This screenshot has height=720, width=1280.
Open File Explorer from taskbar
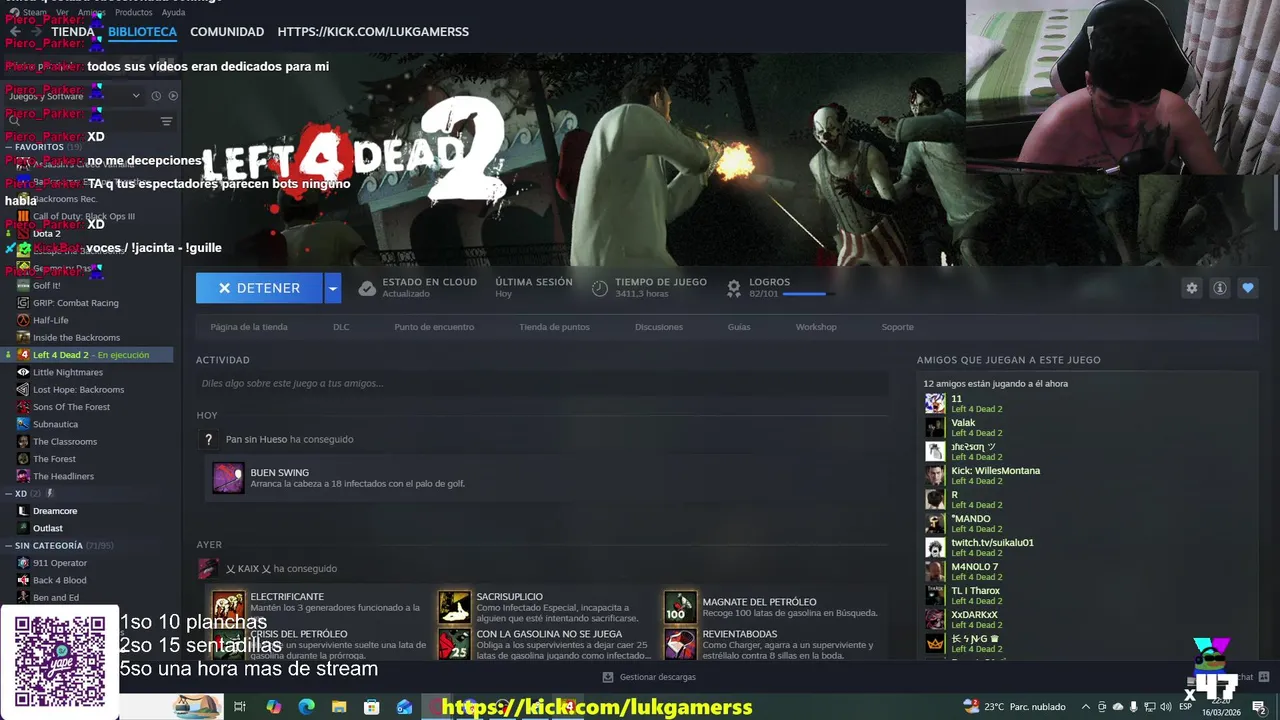pyautogui.click(x=339, y=707)
